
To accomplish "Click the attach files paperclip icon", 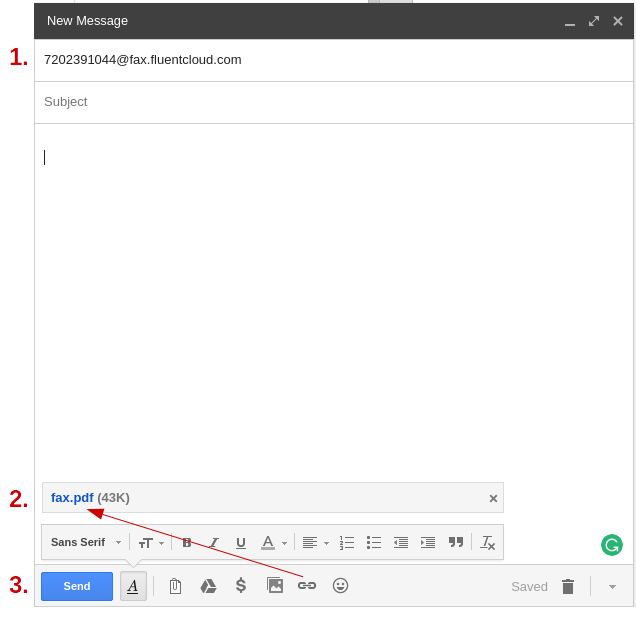I will point(175,586).
